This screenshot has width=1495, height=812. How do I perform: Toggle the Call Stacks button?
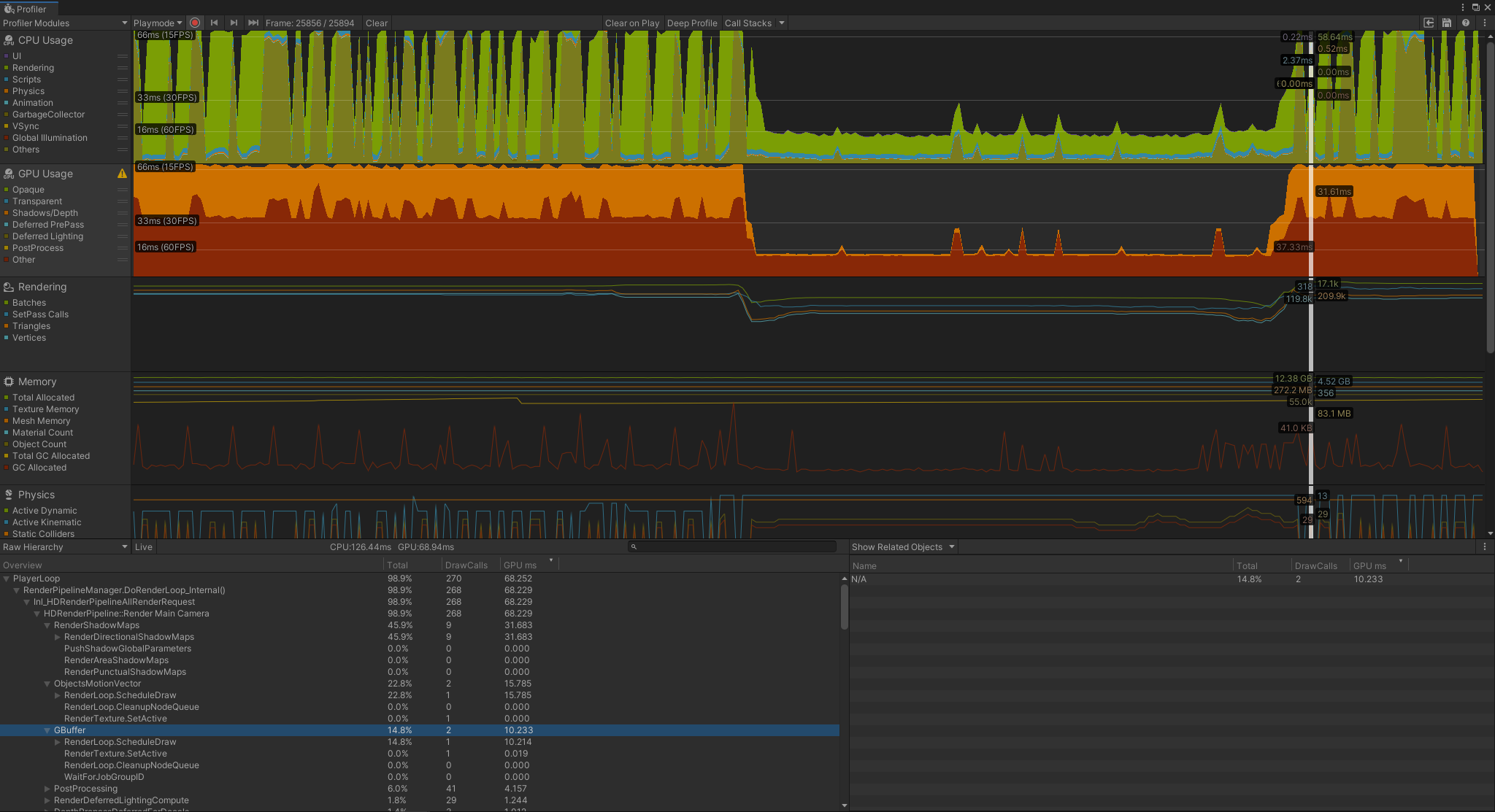(x=748, y=23)
